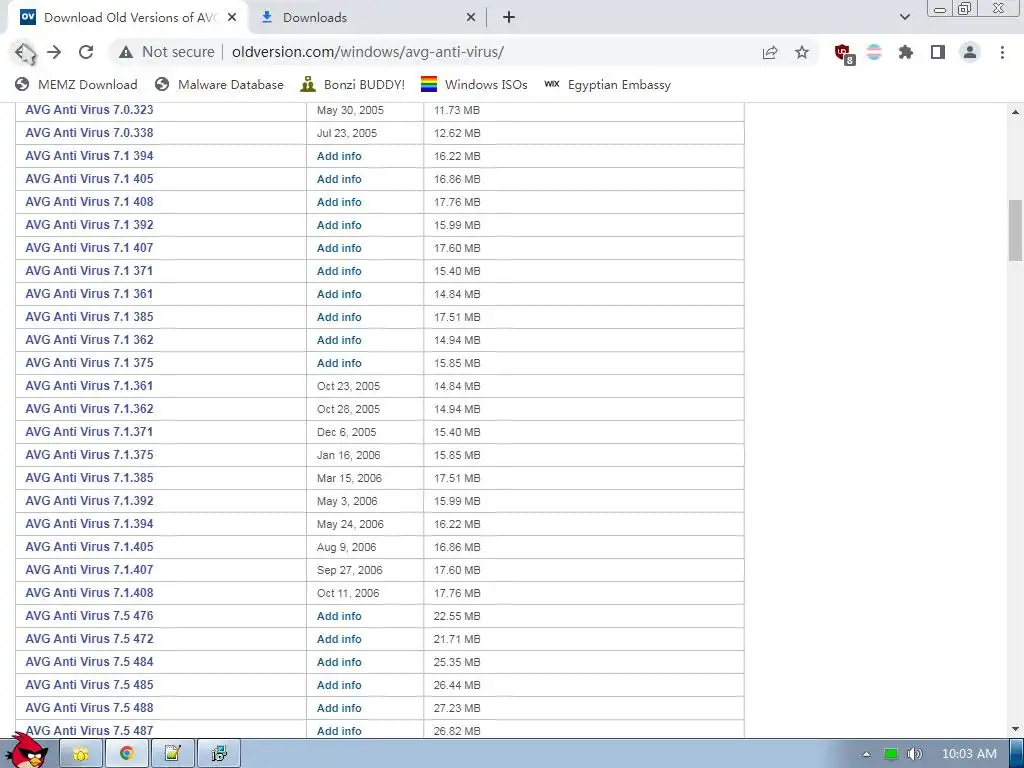1024x768 pixels.
Task: Toggle the browser side panel icon
Action: click(x=938, y=52)
